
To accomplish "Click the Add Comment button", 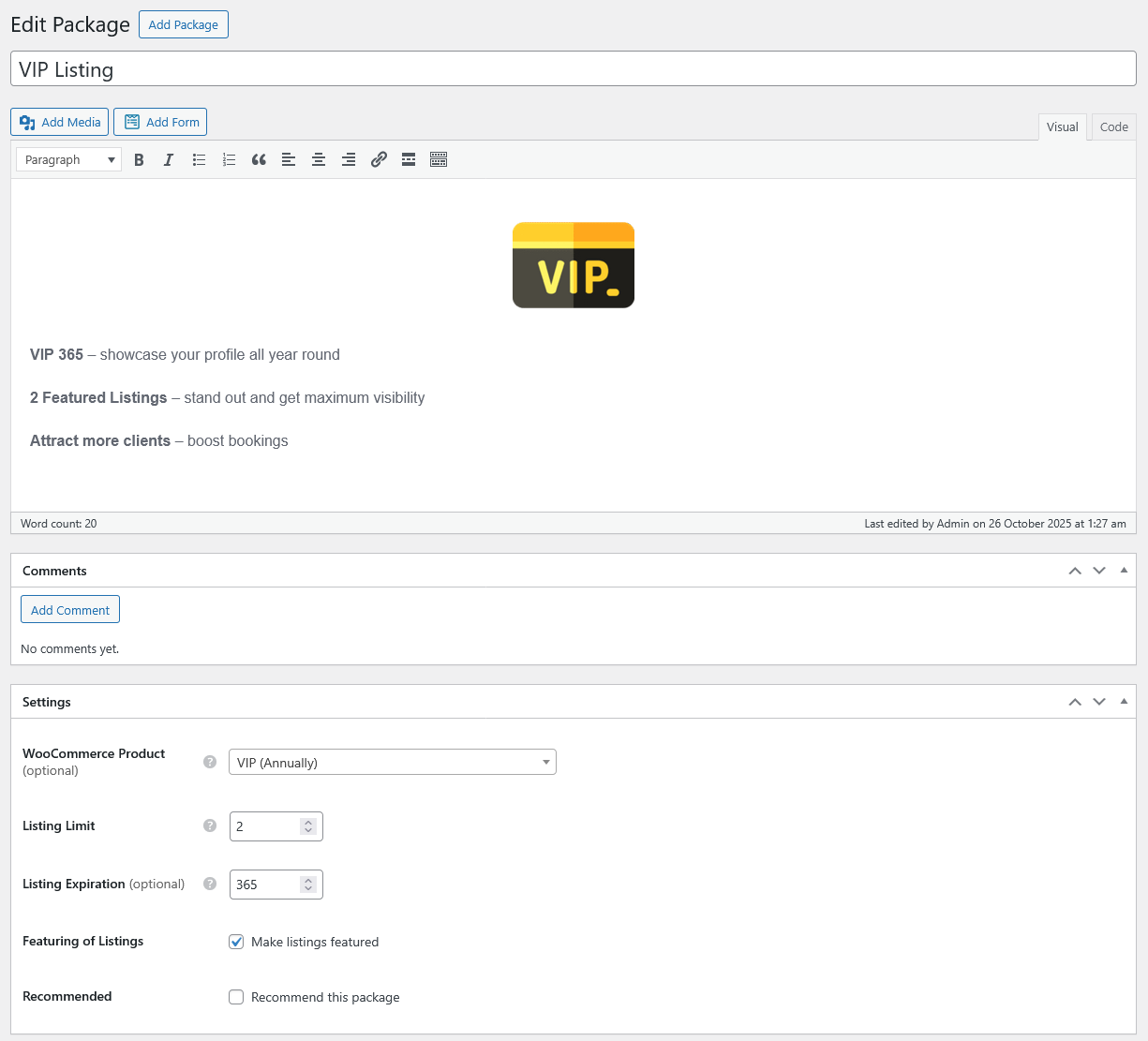I will click(x=70, y=610).
